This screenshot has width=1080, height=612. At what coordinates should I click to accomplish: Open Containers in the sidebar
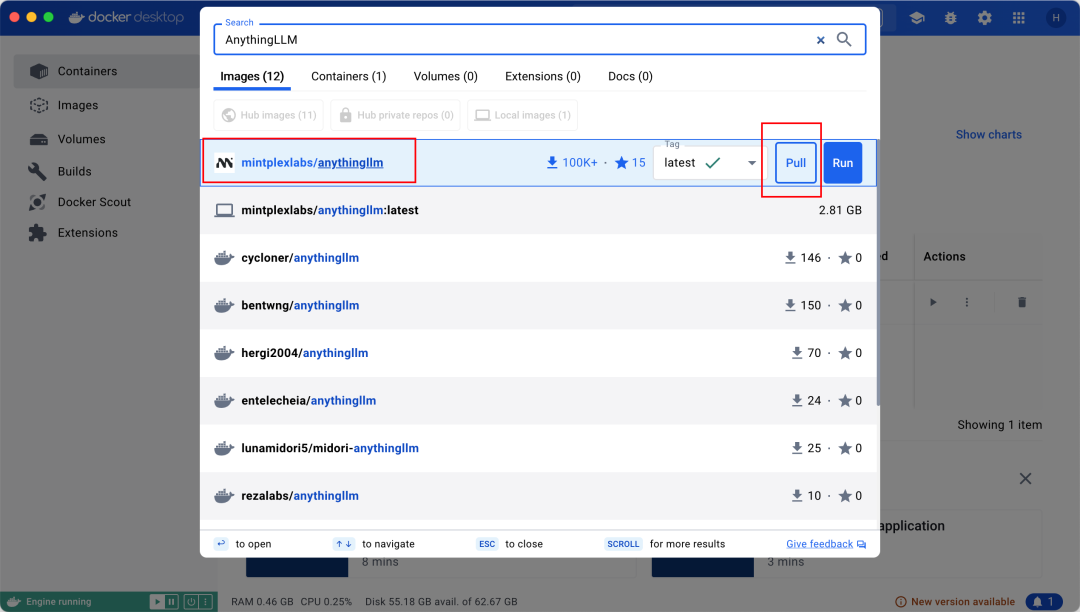point(107,71)
